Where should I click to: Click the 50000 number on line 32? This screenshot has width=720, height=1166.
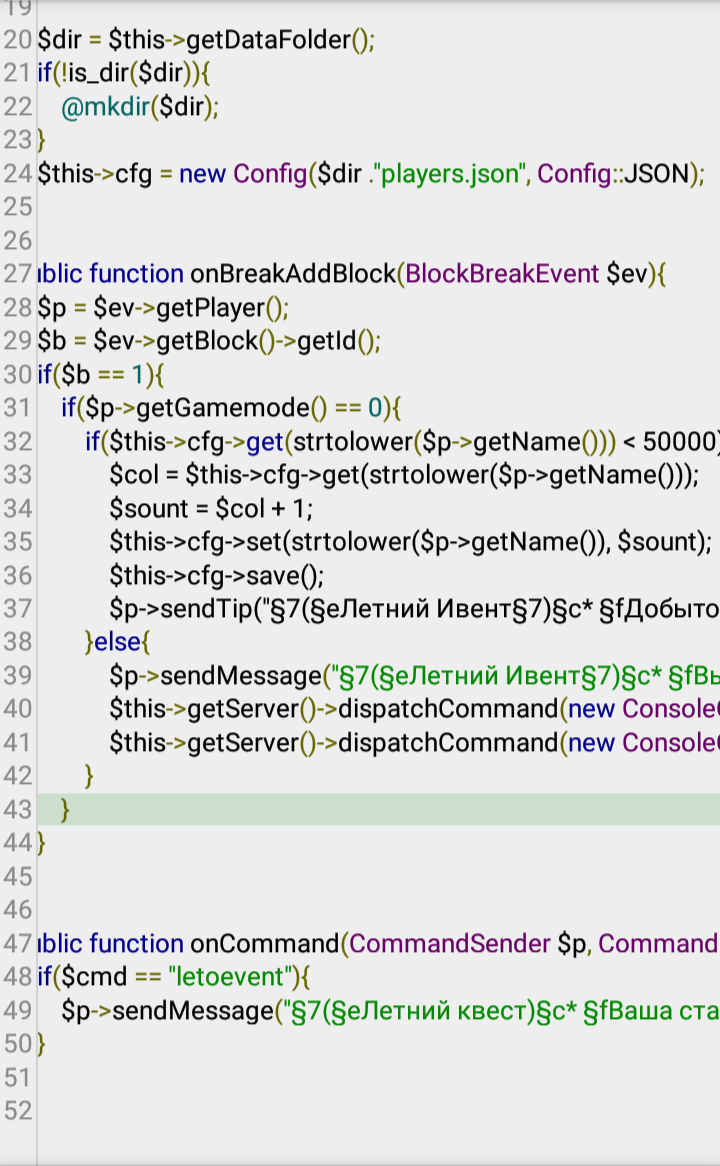pyautogui.click(x=678, y=441)
